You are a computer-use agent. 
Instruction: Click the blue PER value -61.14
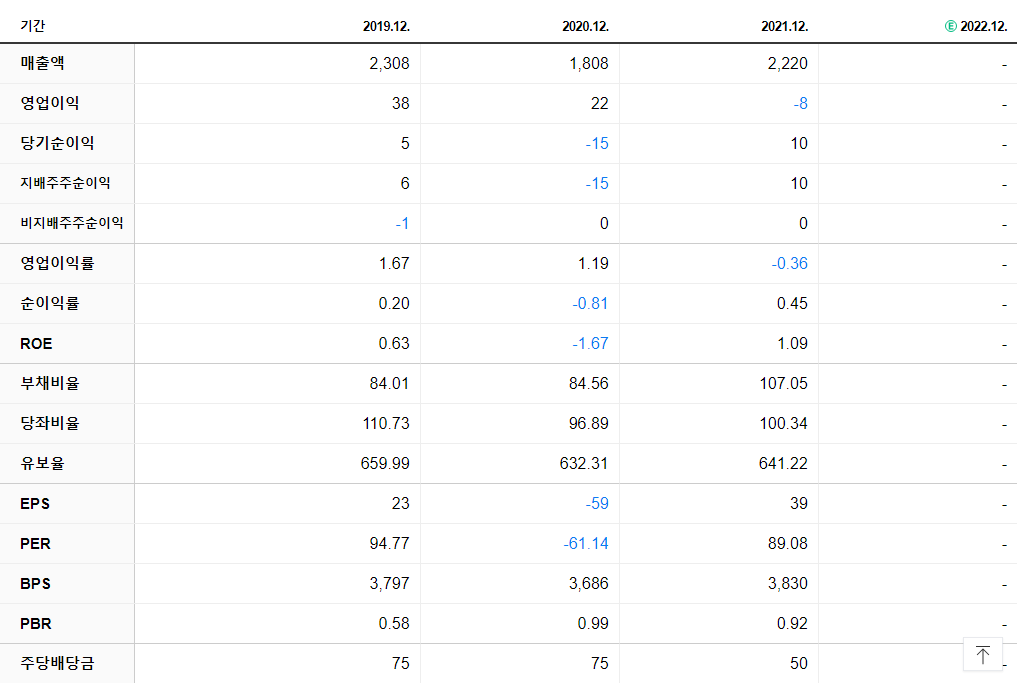pyautogui.click(x=586, y=544)
